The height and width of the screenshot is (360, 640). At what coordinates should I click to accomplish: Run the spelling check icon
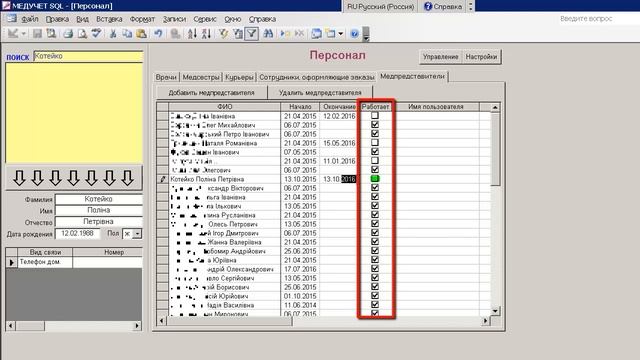(96, 33)
